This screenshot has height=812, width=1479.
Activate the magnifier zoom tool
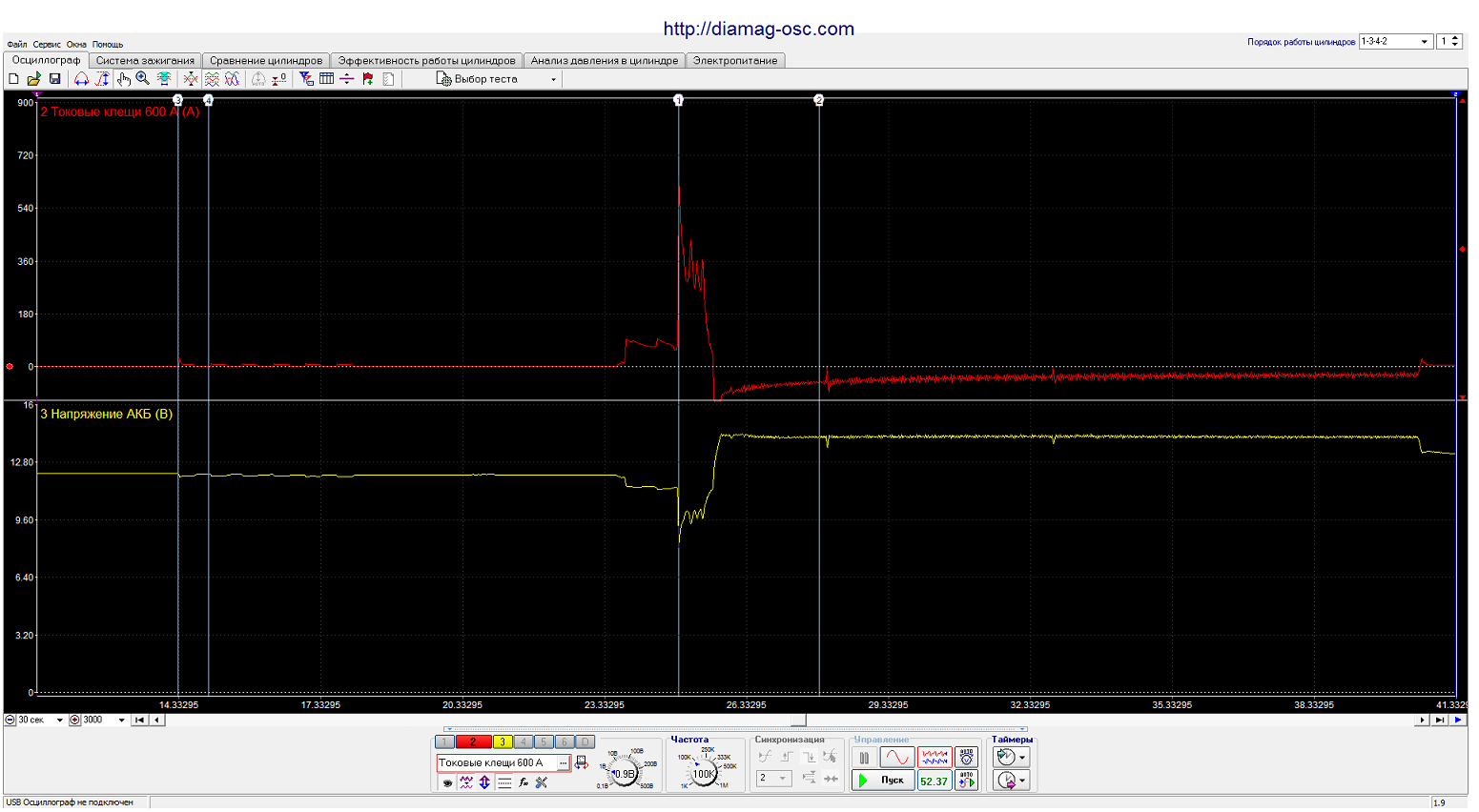click(x=142, y=79)
